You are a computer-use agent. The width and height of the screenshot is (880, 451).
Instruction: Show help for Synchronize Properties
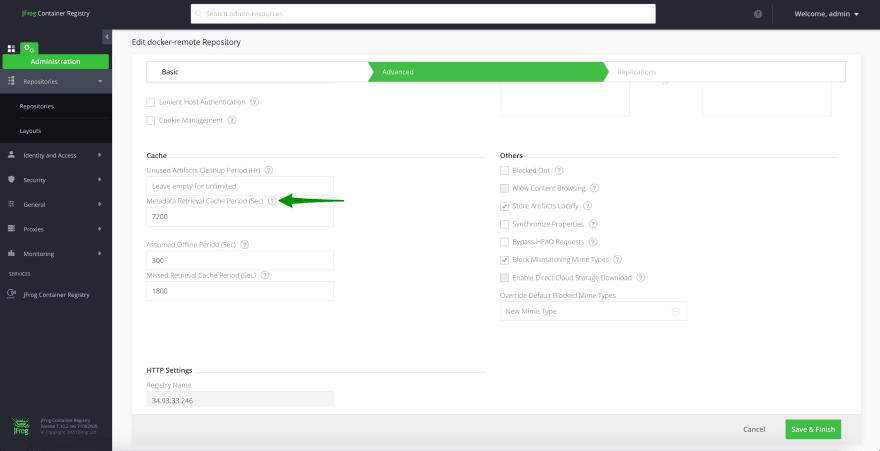(x=593, y=224)
